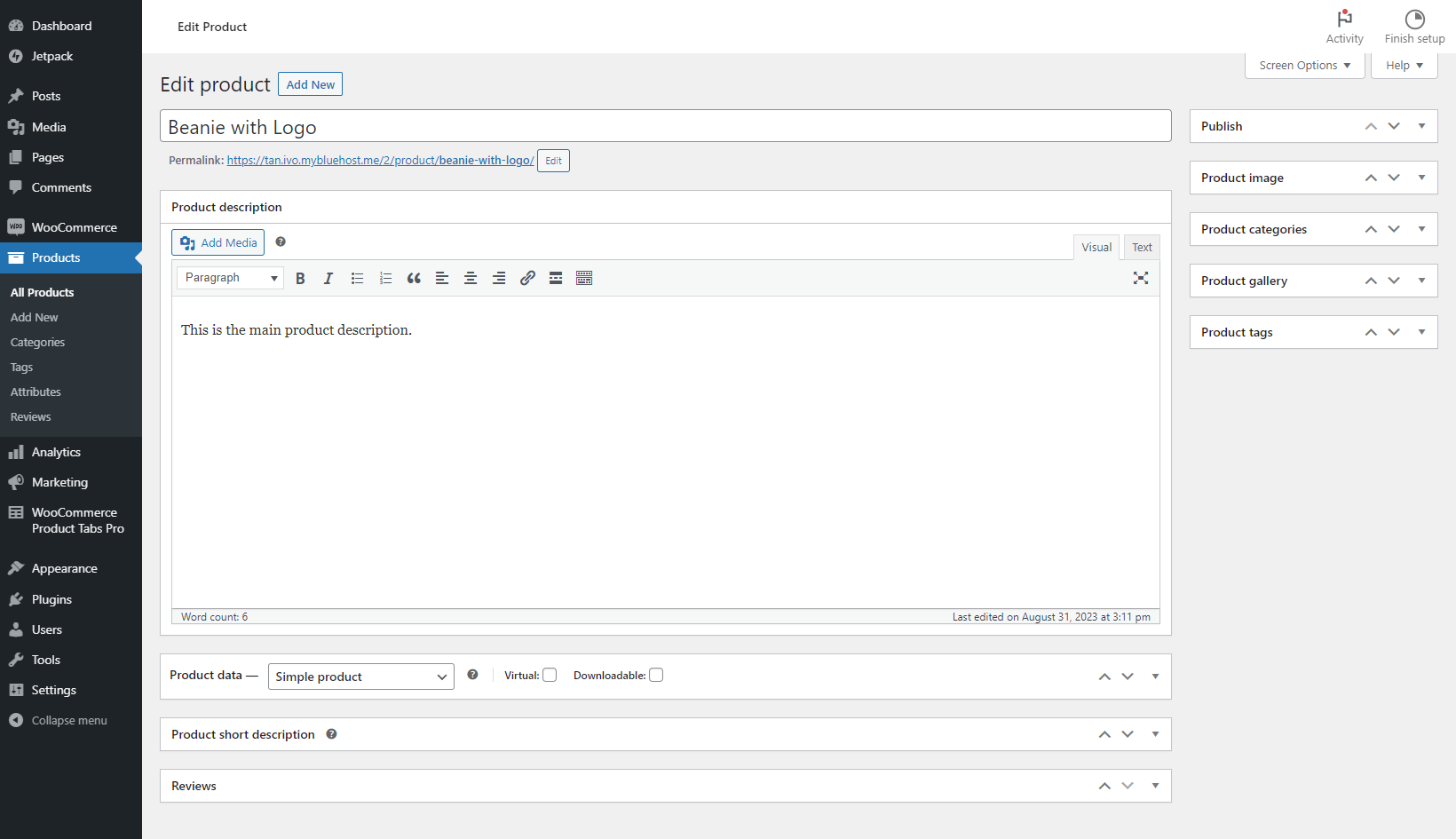This screenshot has width=1456, height=839.
Task: Toggle bold formatting in editor toolbar
Action: click(300, 278)
